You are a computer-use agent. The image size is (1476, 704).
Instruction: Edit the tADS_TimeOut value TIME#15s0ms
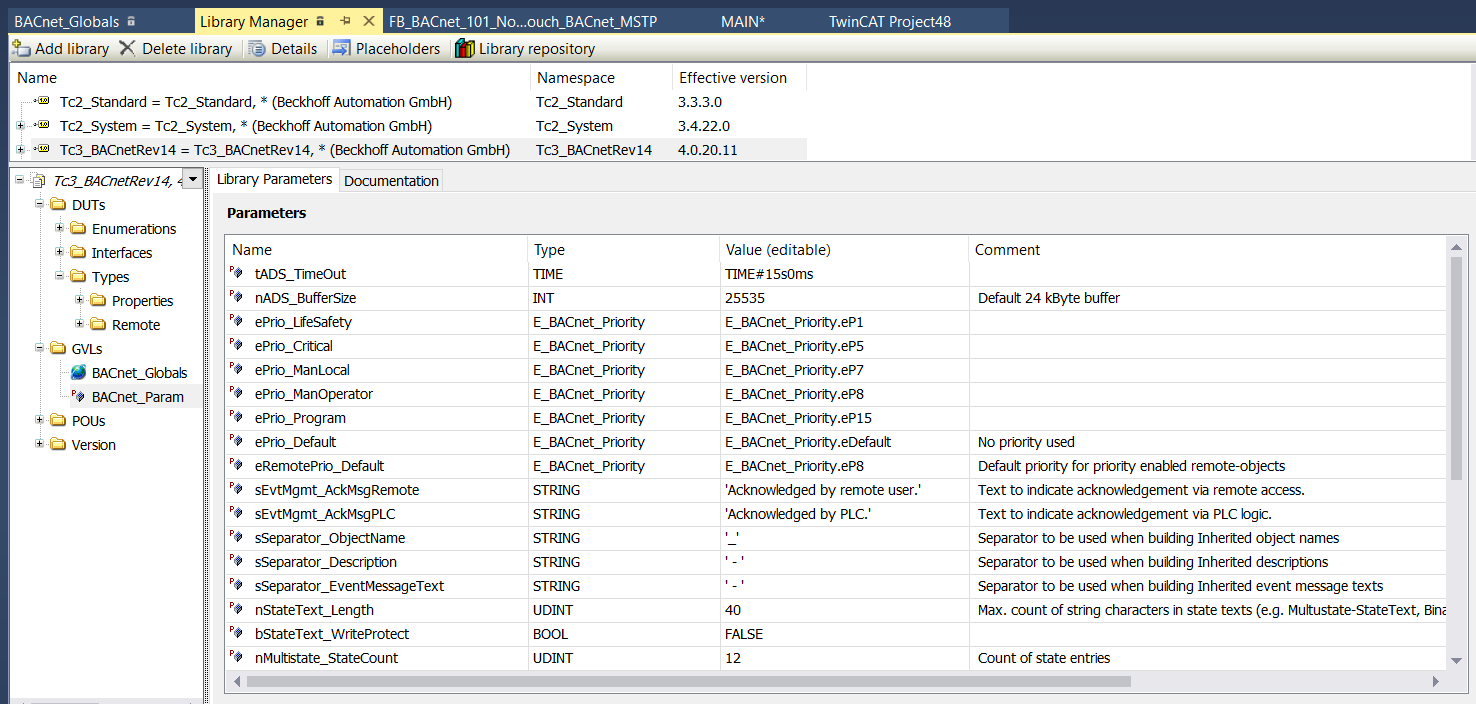tap(844, 274)
